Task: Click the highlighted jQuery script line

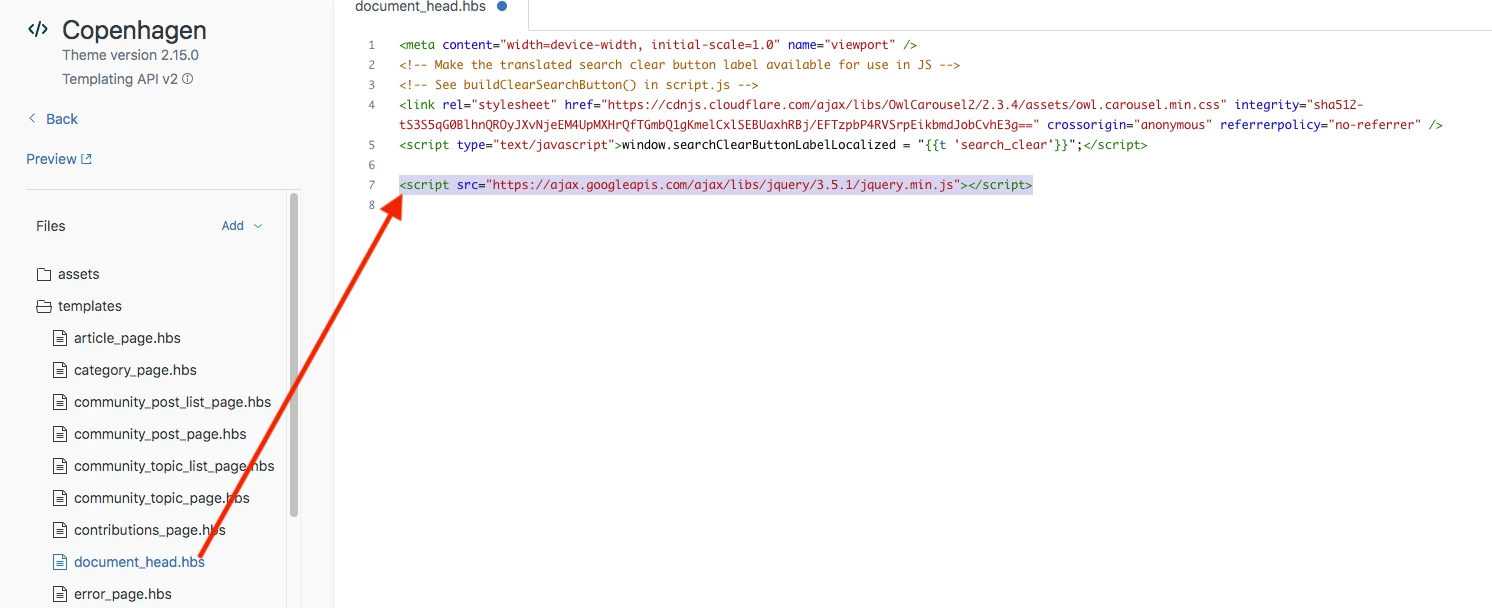Action: point(715,185)
